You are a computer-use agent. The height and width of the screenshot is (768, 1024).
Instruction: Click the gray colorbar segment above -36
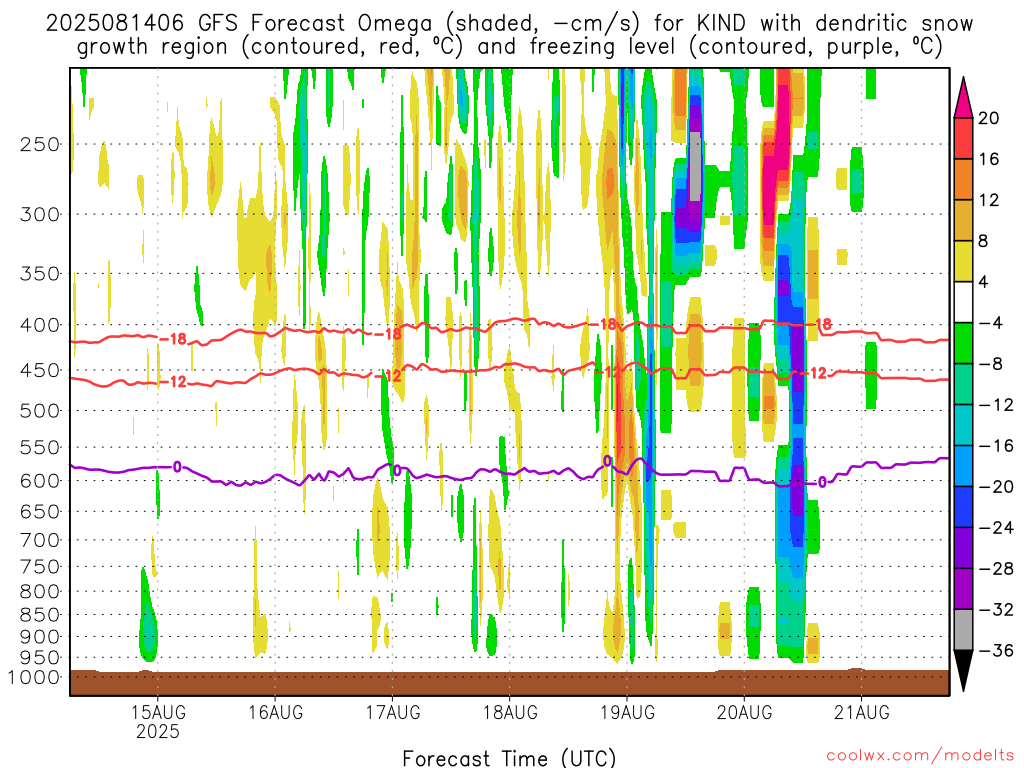coord(963,630)
